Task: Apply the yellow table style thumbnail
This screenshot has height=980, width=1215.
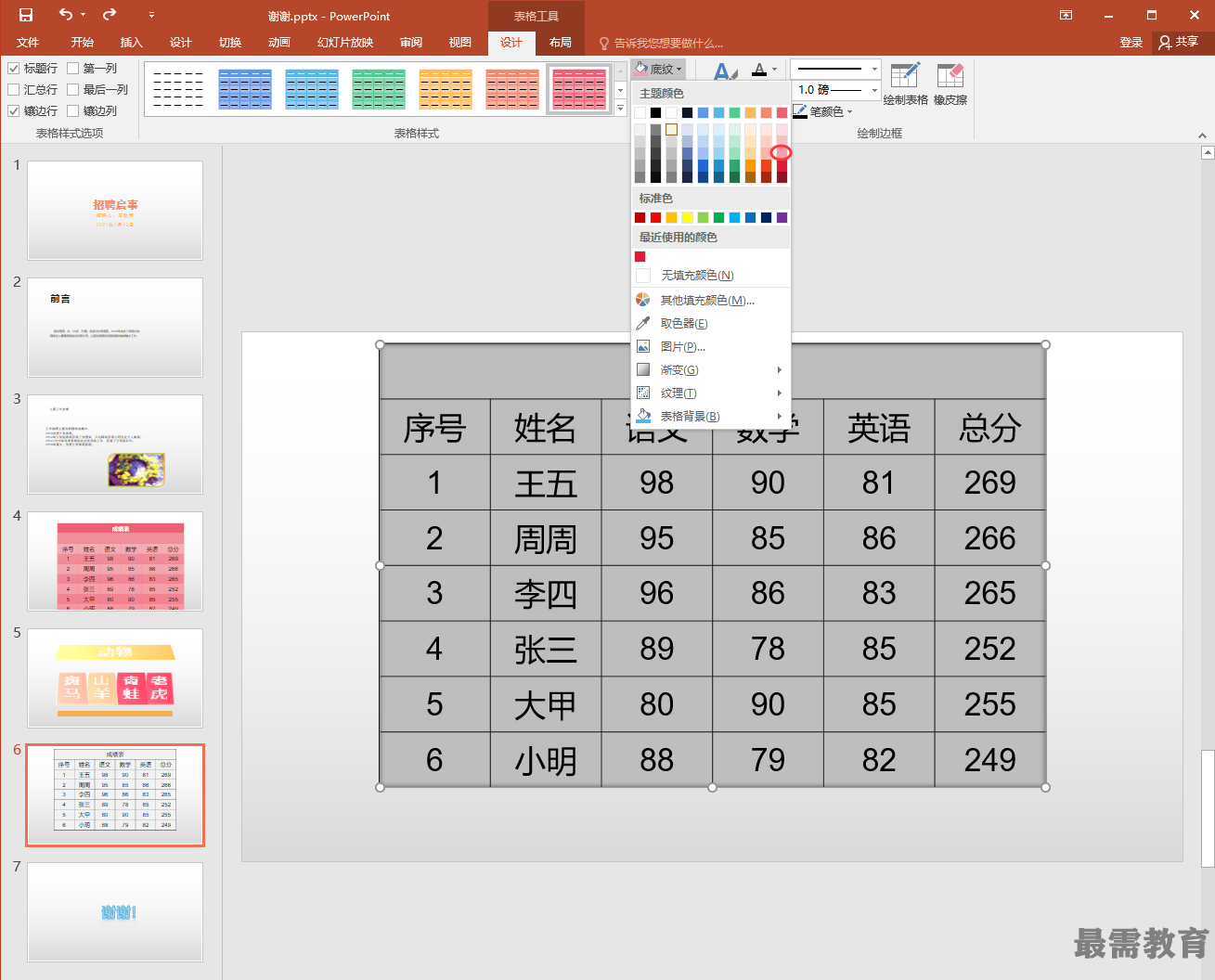Action: click(446, 89)
